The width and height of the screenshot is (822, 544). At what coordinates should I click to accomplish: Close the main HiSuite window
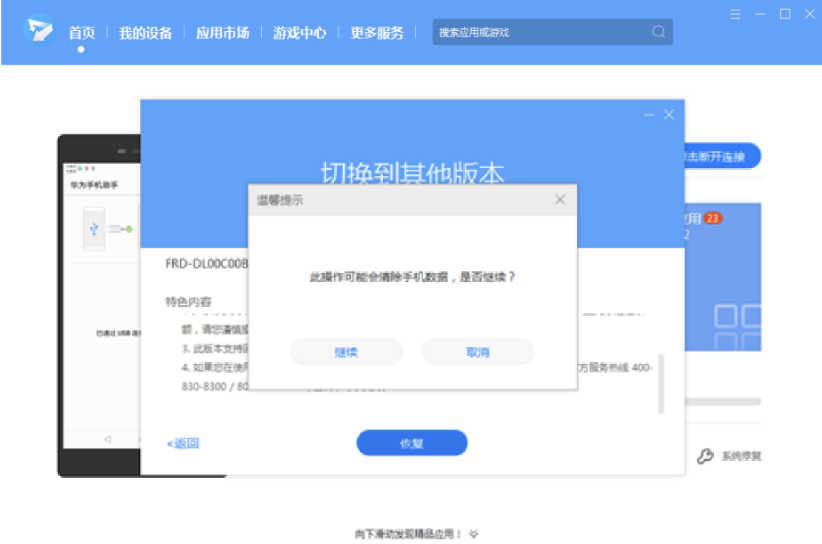pos(809,14)
